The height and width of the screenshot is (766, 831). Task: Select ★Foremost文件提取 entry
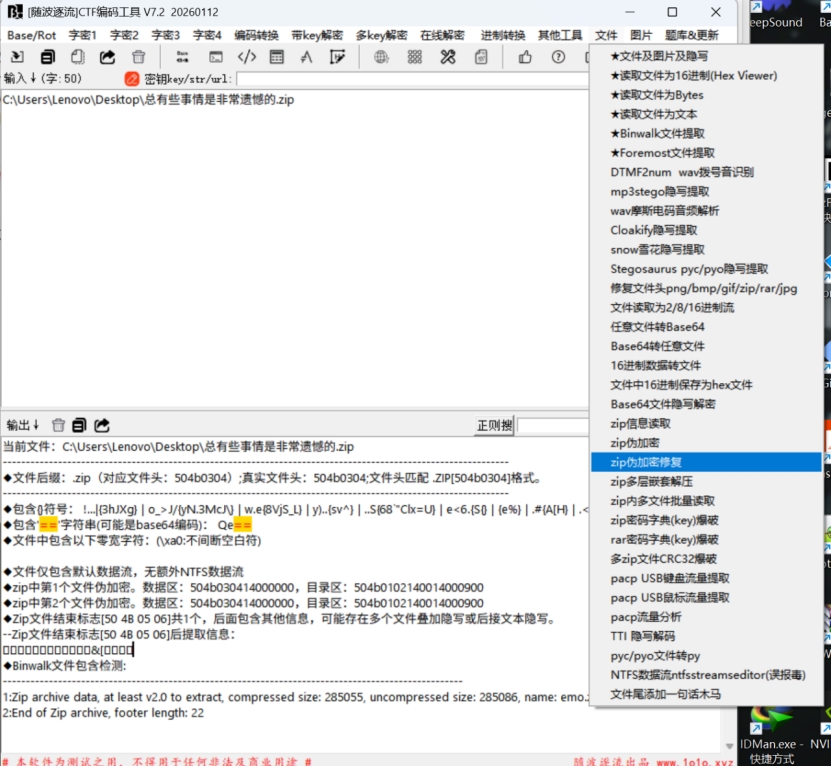click(706, 153)
